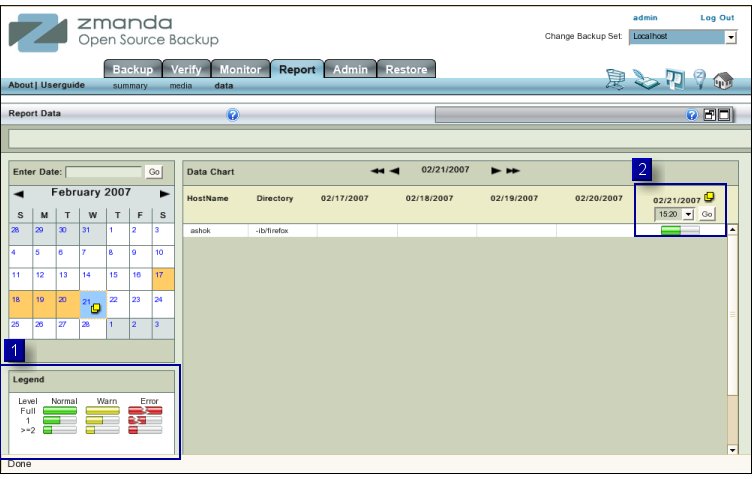Select February 18 in calendar
752x479 pixels.
pyautogui.click(x=21, y=304)
